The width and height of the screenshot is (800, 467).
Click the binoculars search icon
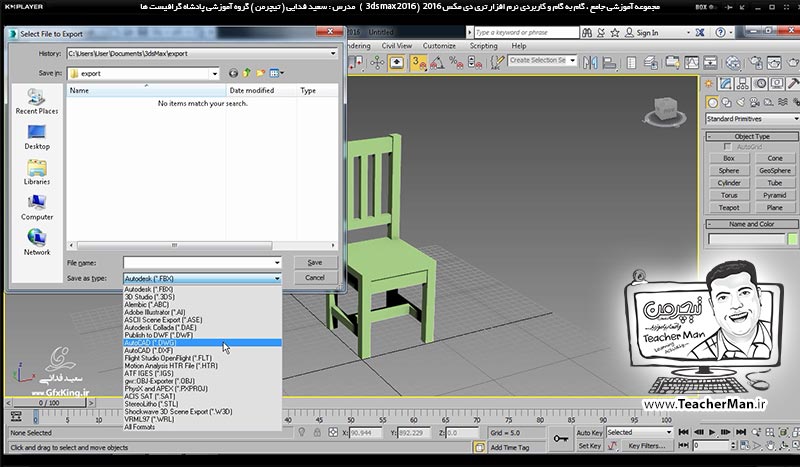(587, 33)
